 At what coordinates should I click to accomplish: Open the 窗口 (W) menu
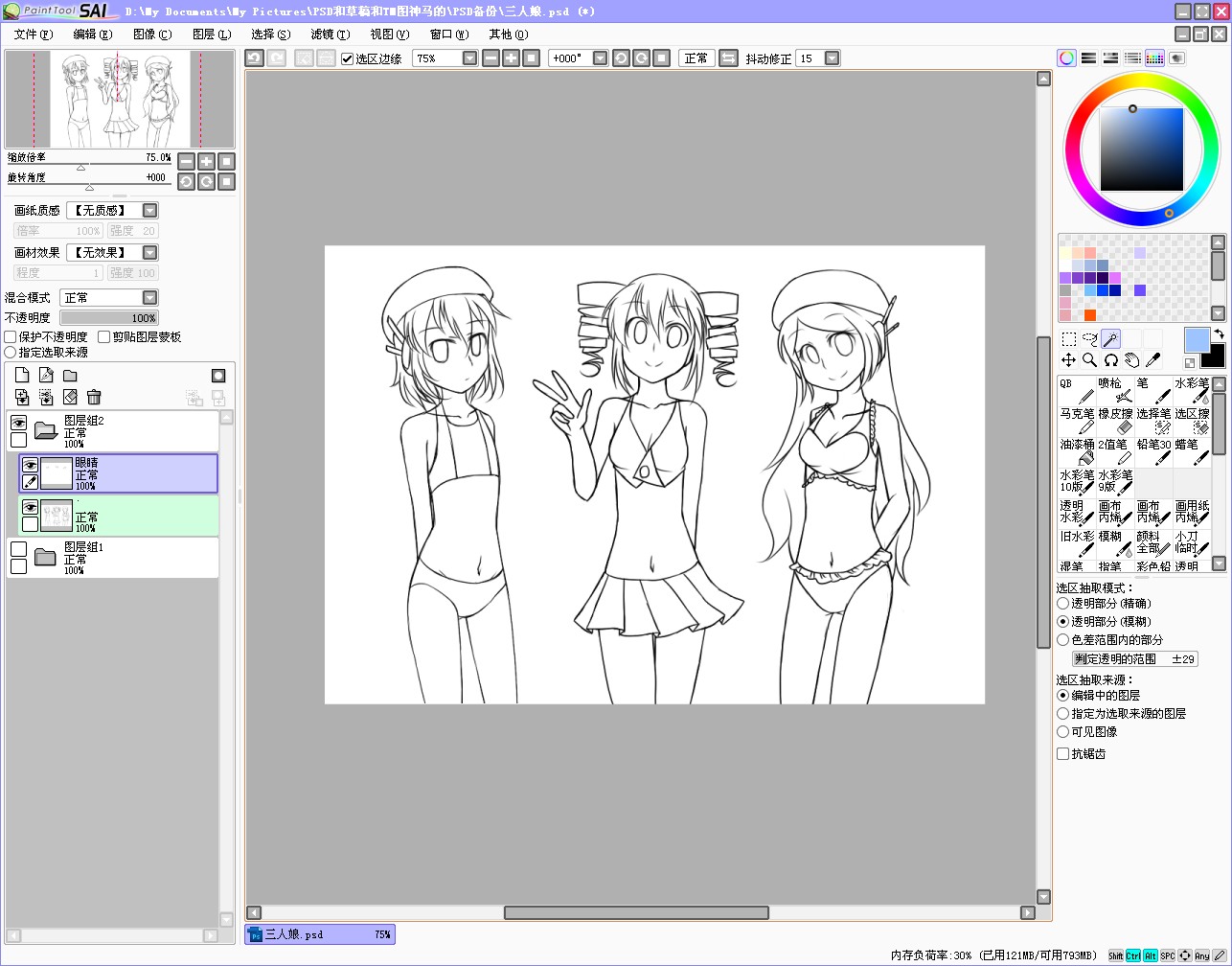pyautogui.click(x=449, y=34)
